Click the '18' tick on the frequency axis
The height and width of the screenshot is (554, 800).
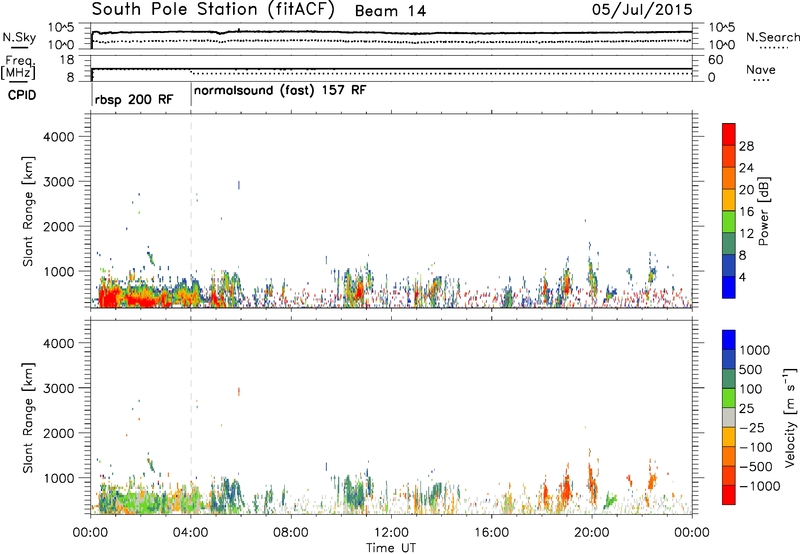tap(67, 60)
